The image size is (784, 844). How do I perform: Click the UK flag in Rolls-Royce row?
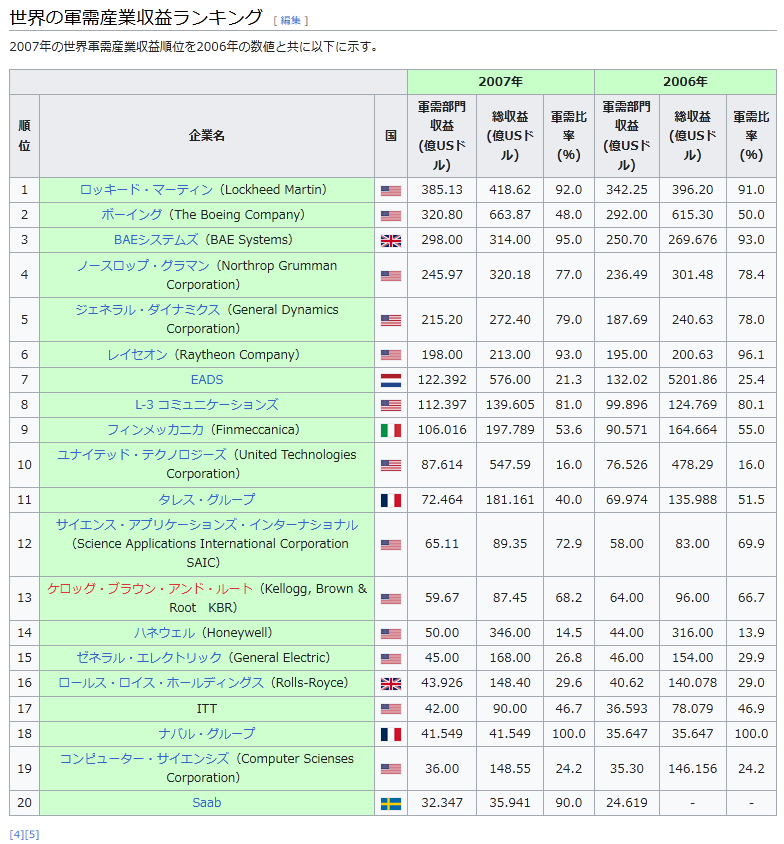[390, 683]
